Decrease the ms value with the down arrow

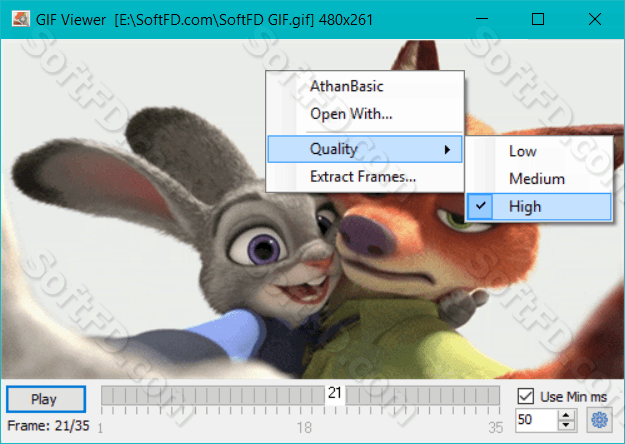(566, 425)
